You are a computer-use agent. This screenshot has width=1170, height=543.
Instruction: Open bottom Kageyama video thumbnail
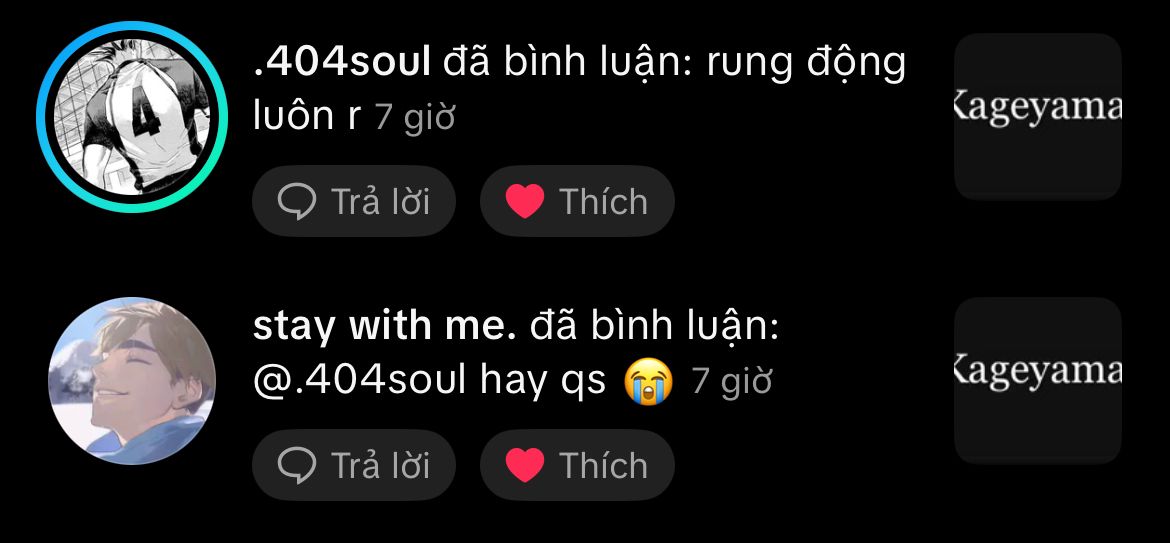pyautogui.click(x=1038, y=380)
